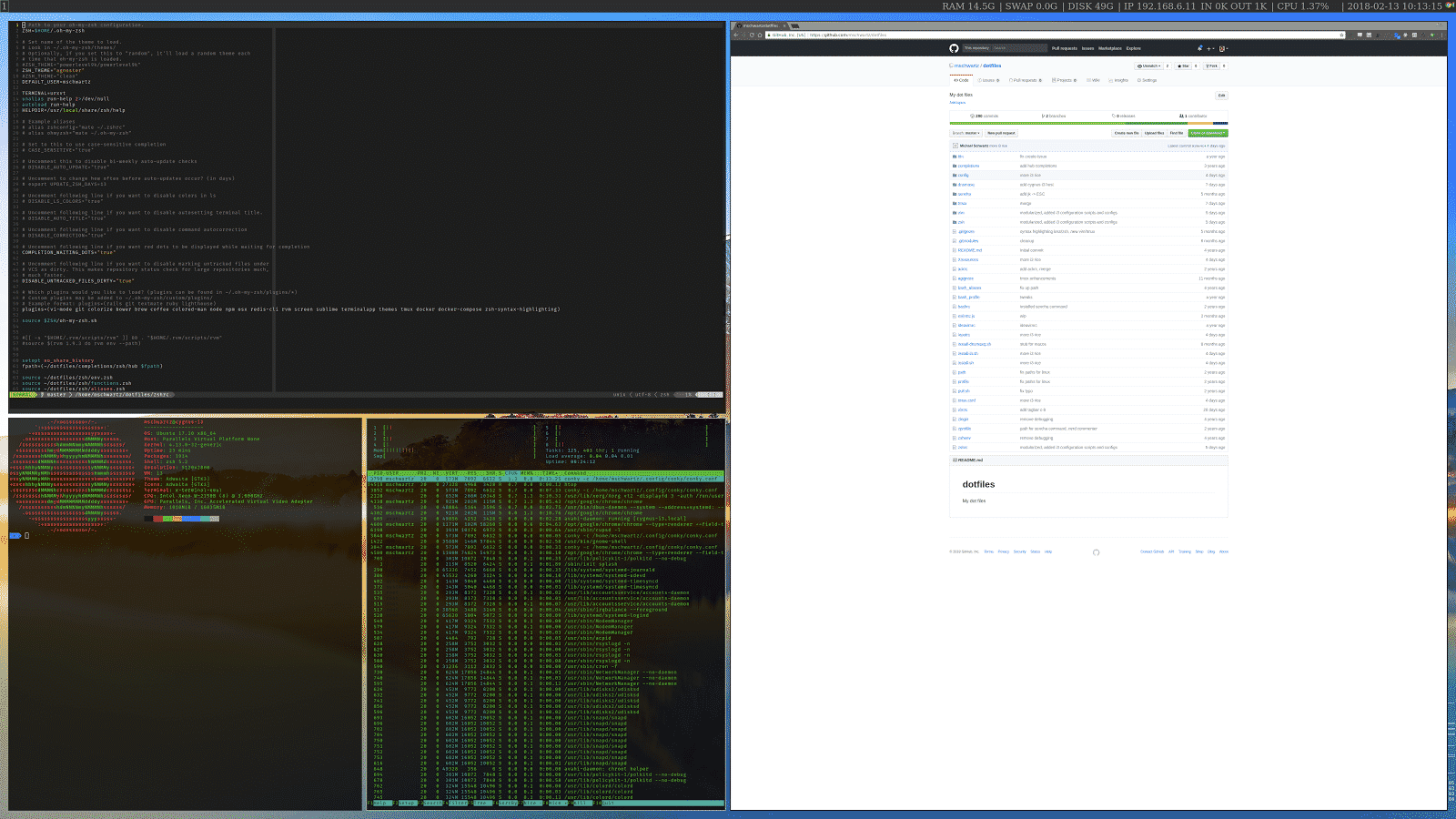
Task: Open the notifications bell icon on GitHub
Action: point(1200,48)
